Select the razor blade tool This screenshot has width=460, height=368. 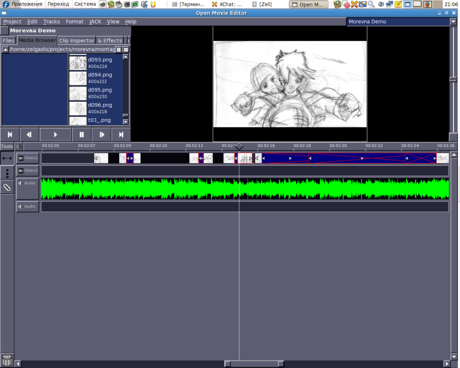7,187
